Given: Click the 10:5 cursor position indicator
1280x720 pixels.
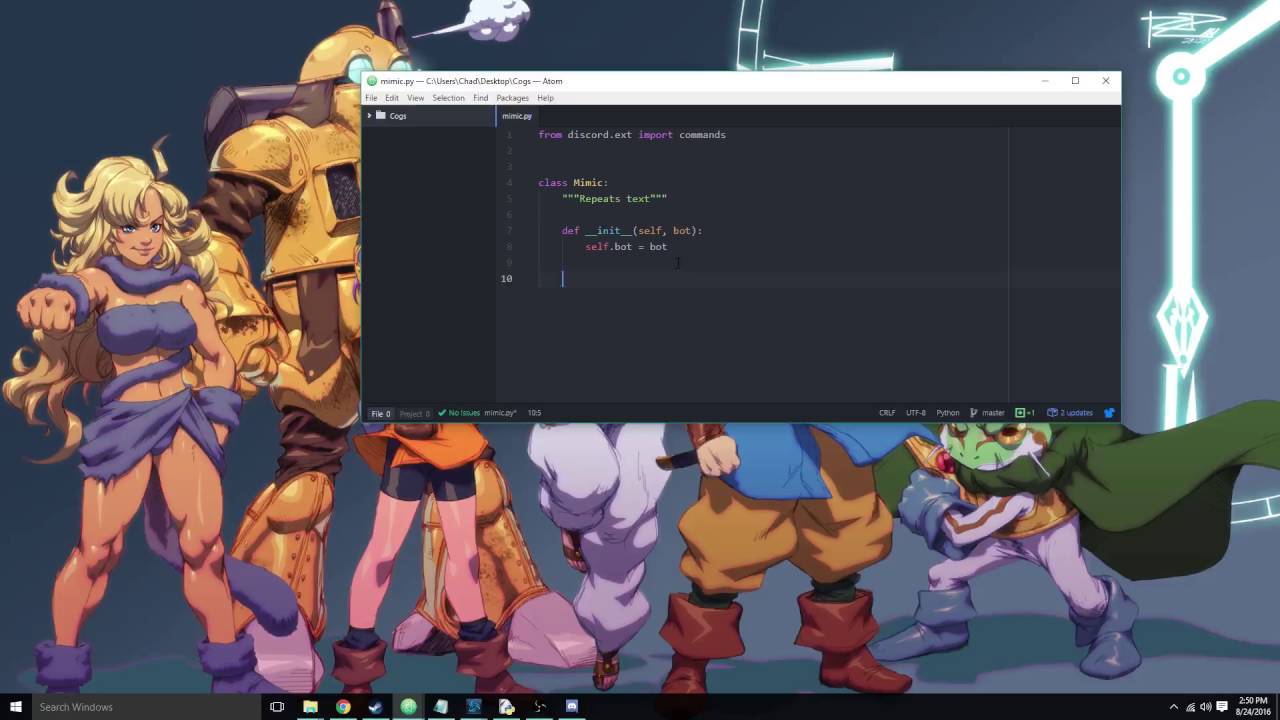Looking at the screenshot, I should coord(534,413).
